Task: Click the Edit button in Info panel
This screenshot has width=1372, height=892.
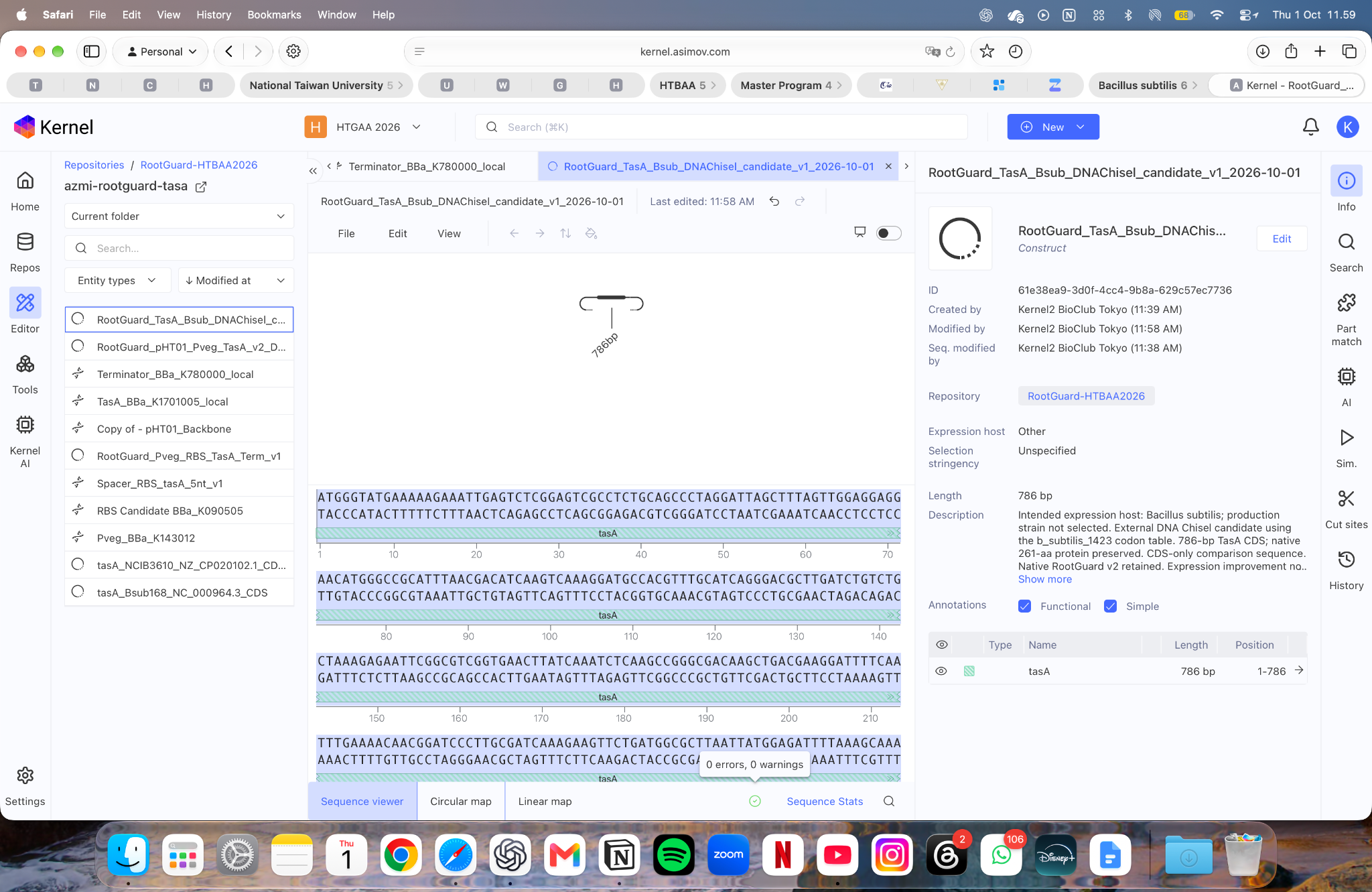Action: (1282, 239)
